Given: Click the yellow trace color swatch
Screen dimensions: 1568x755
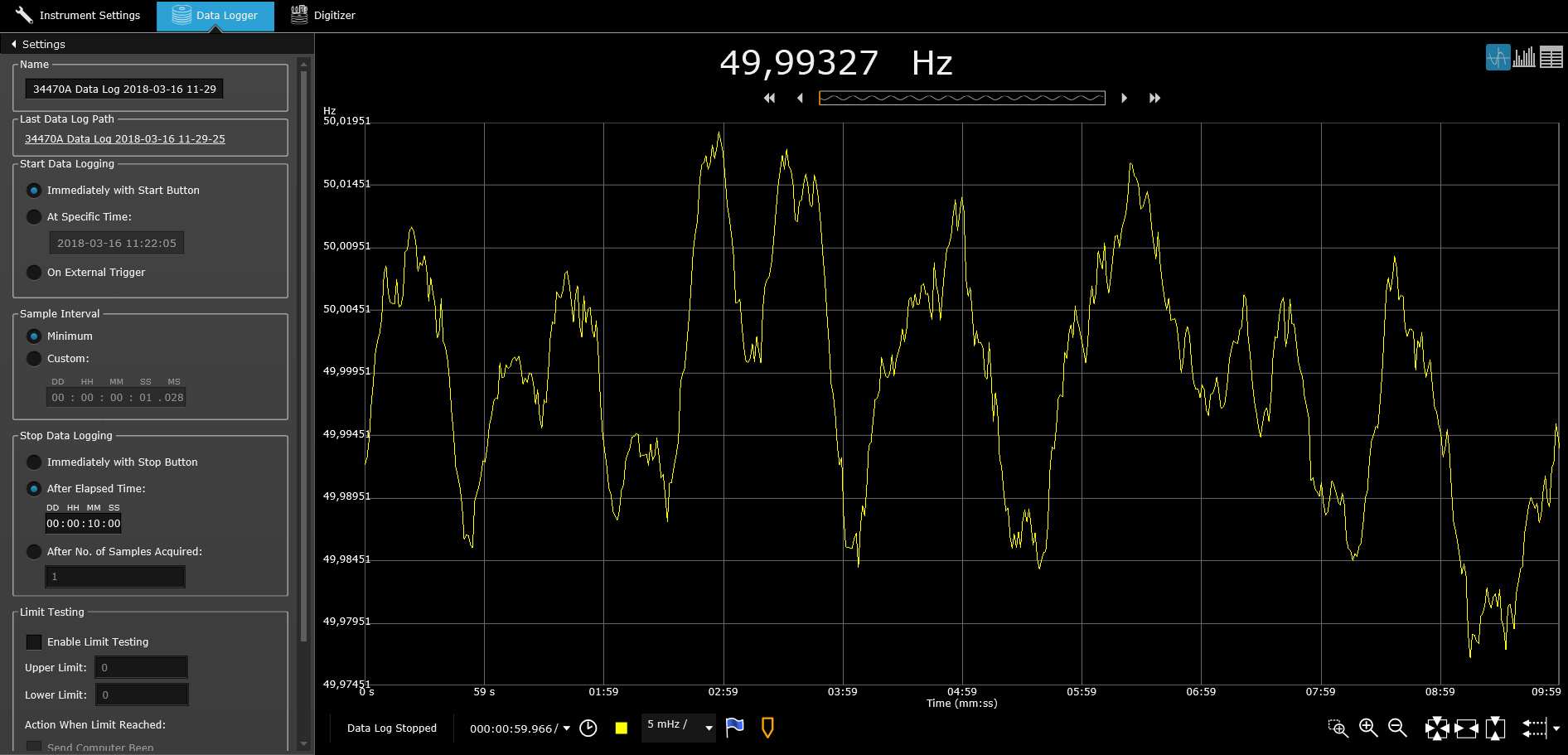Looking at the screenshot, I should [x=622, y=728].
